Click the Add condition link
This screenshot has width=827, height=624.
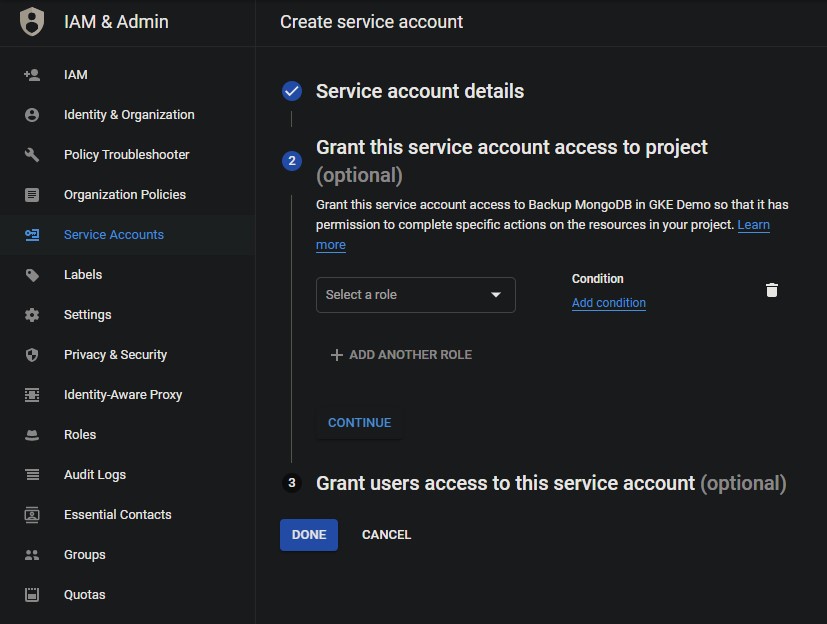tap(608, 303)
